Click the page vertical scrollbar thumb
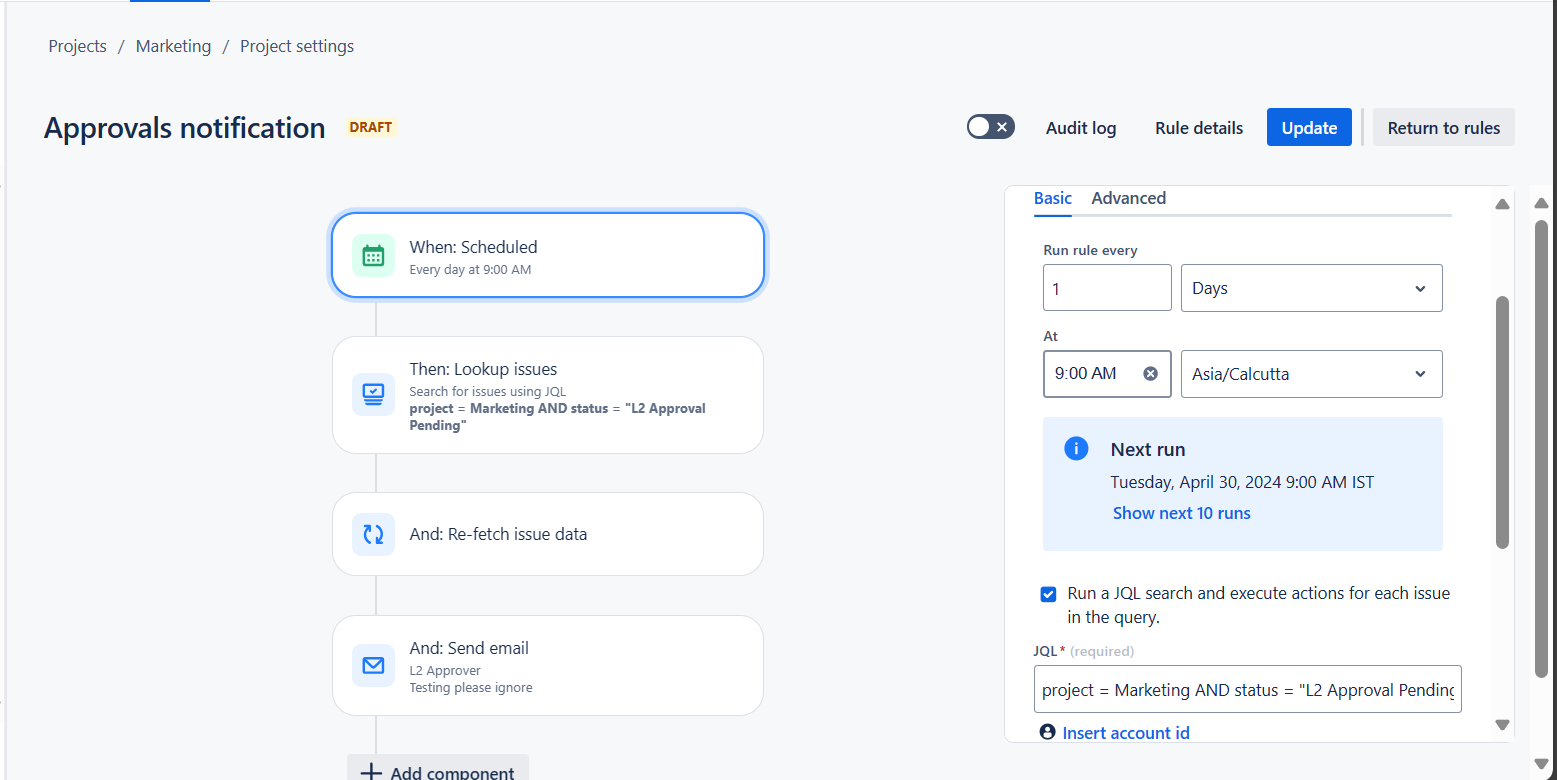The image size is (1557, 780). point(1541,448)
